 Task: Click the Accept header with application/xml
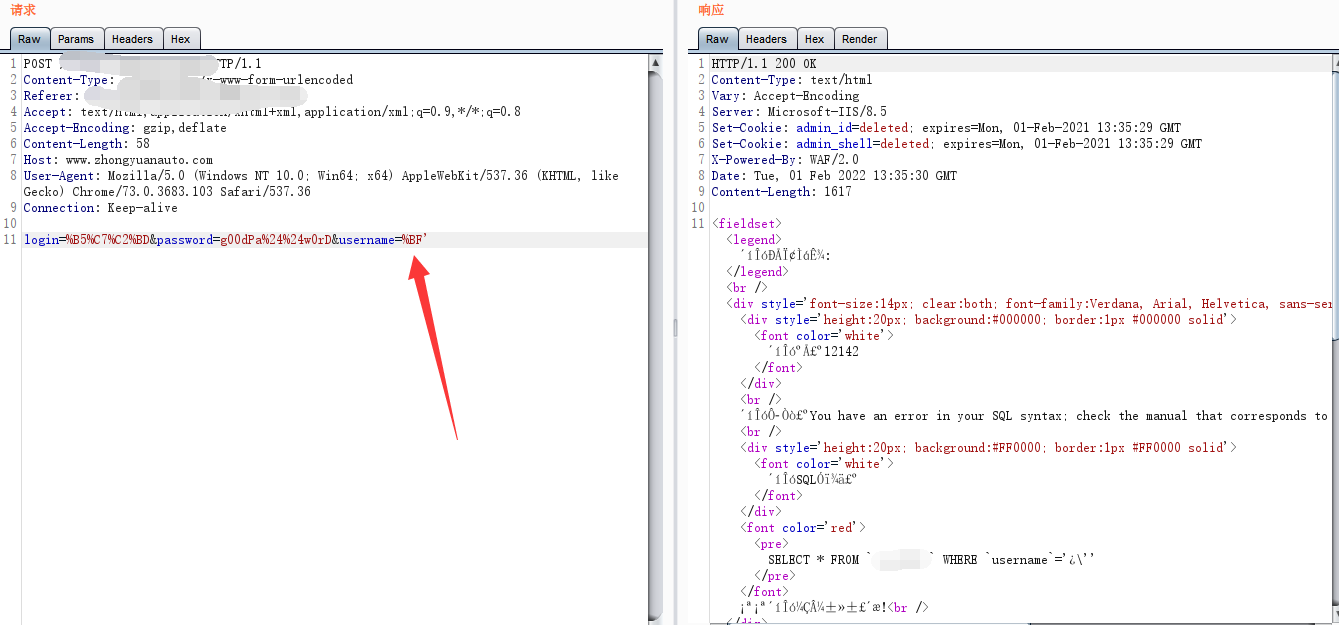click(272, 112)
